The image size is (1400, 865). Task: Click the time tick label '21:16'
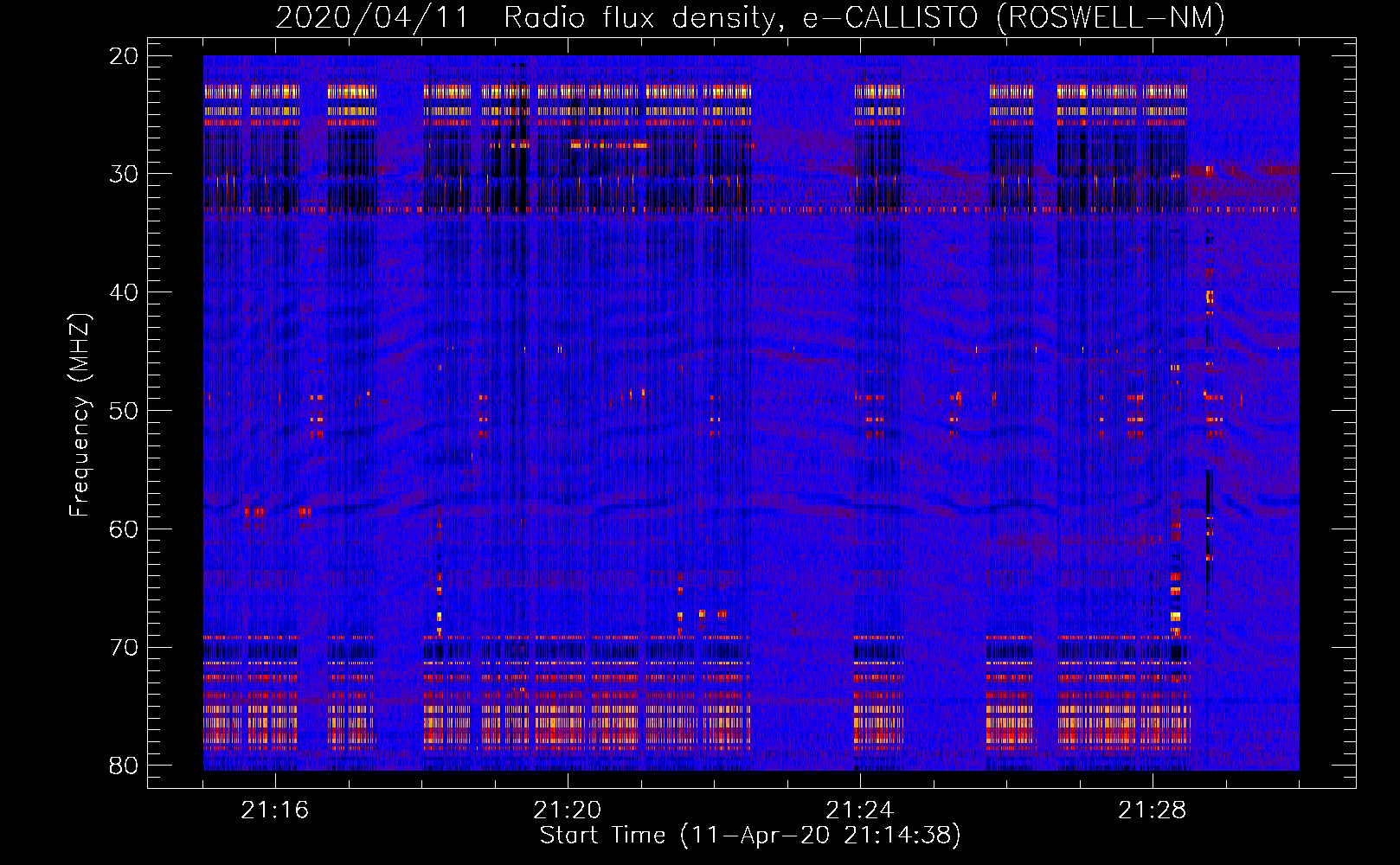coord(275,811)
